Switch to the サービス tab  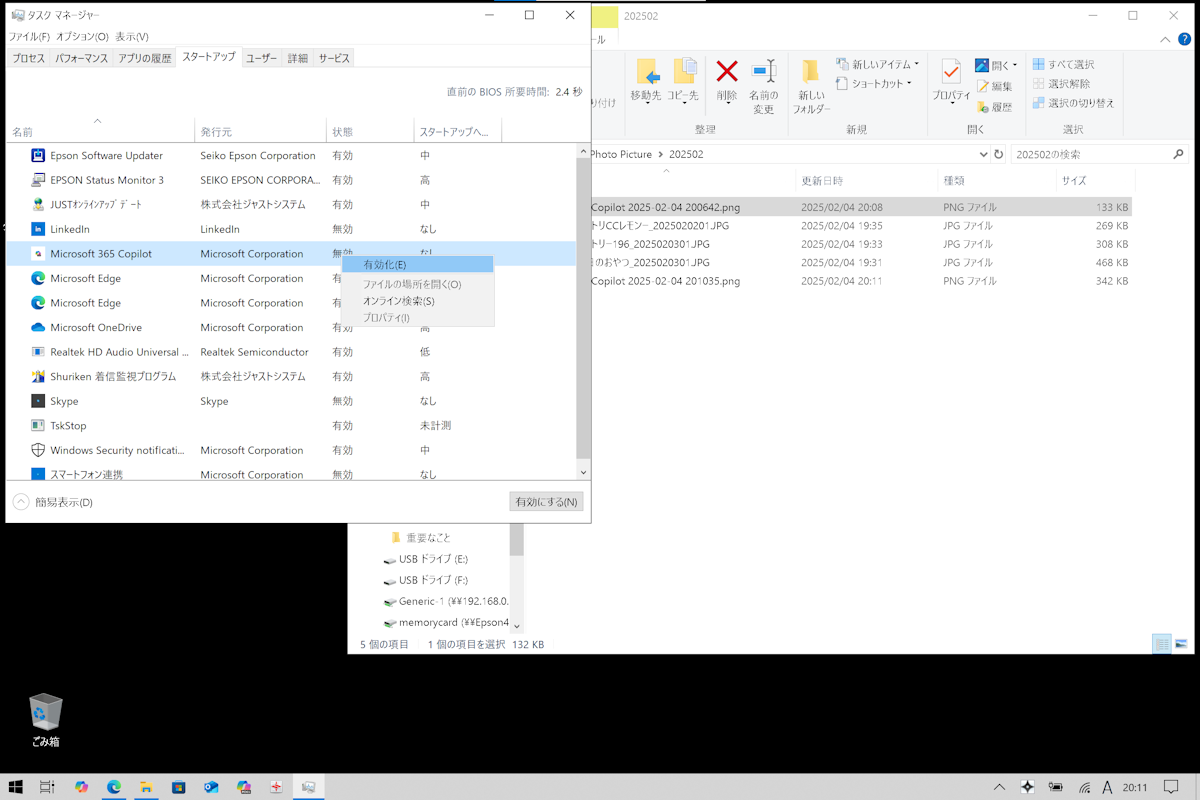(x=334, y=58)
